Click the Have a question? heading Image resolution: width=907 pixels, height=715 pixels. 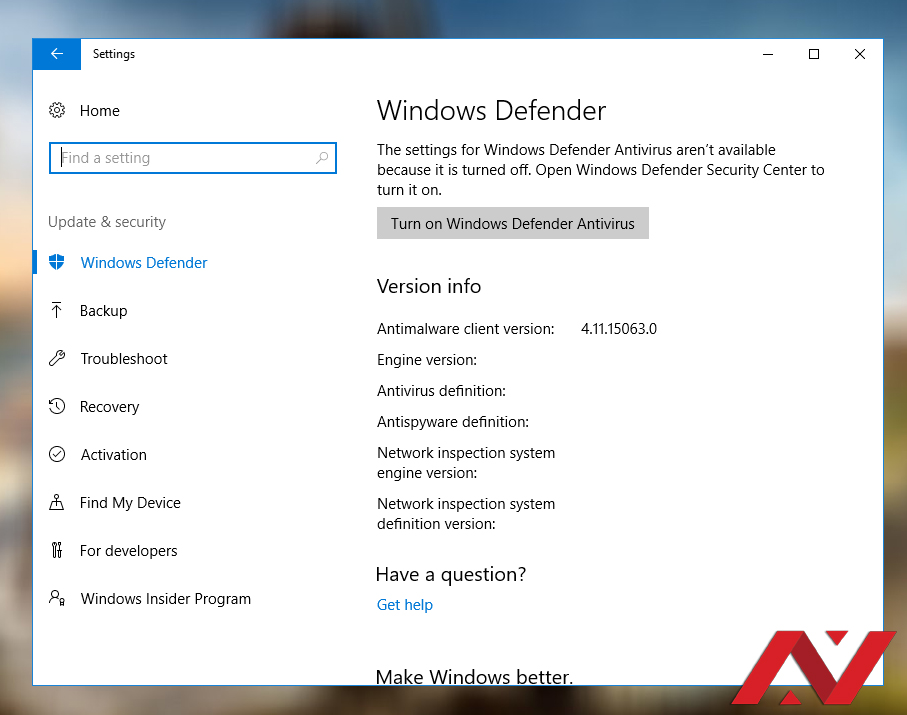[x=451, y=574]
